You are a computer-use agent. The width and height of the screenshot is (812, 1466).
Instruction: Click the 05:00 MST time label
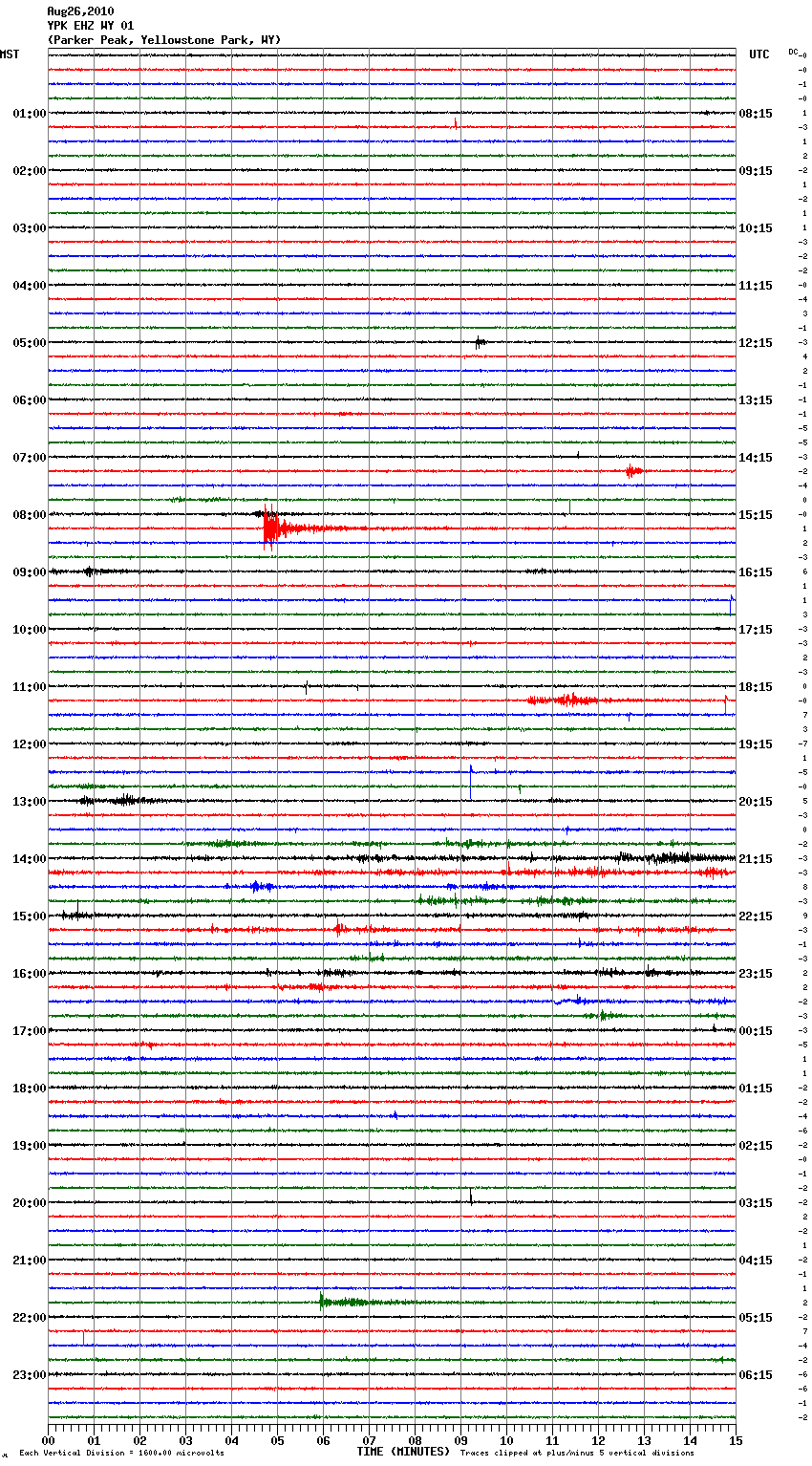pyautogui.click(x=30, y=343)
